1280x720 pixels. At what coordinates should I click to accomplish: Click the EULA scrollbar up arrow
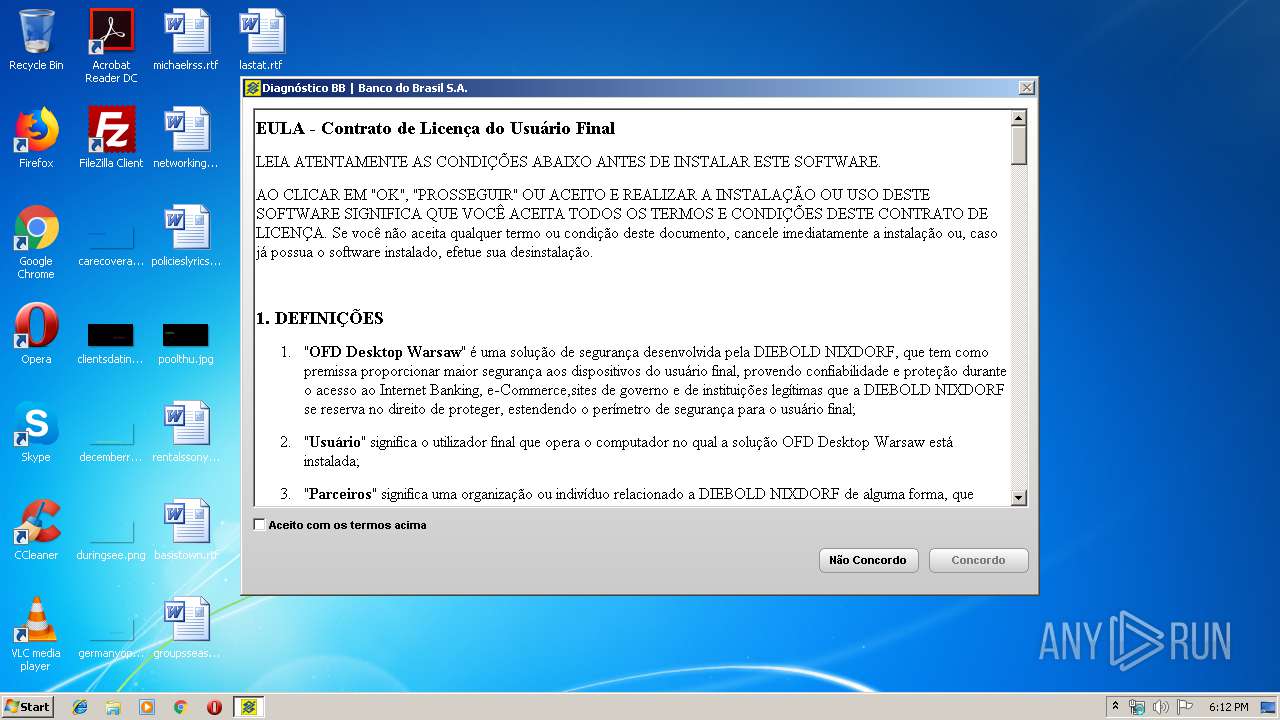pyautogui.click(x=1019, y=118)
